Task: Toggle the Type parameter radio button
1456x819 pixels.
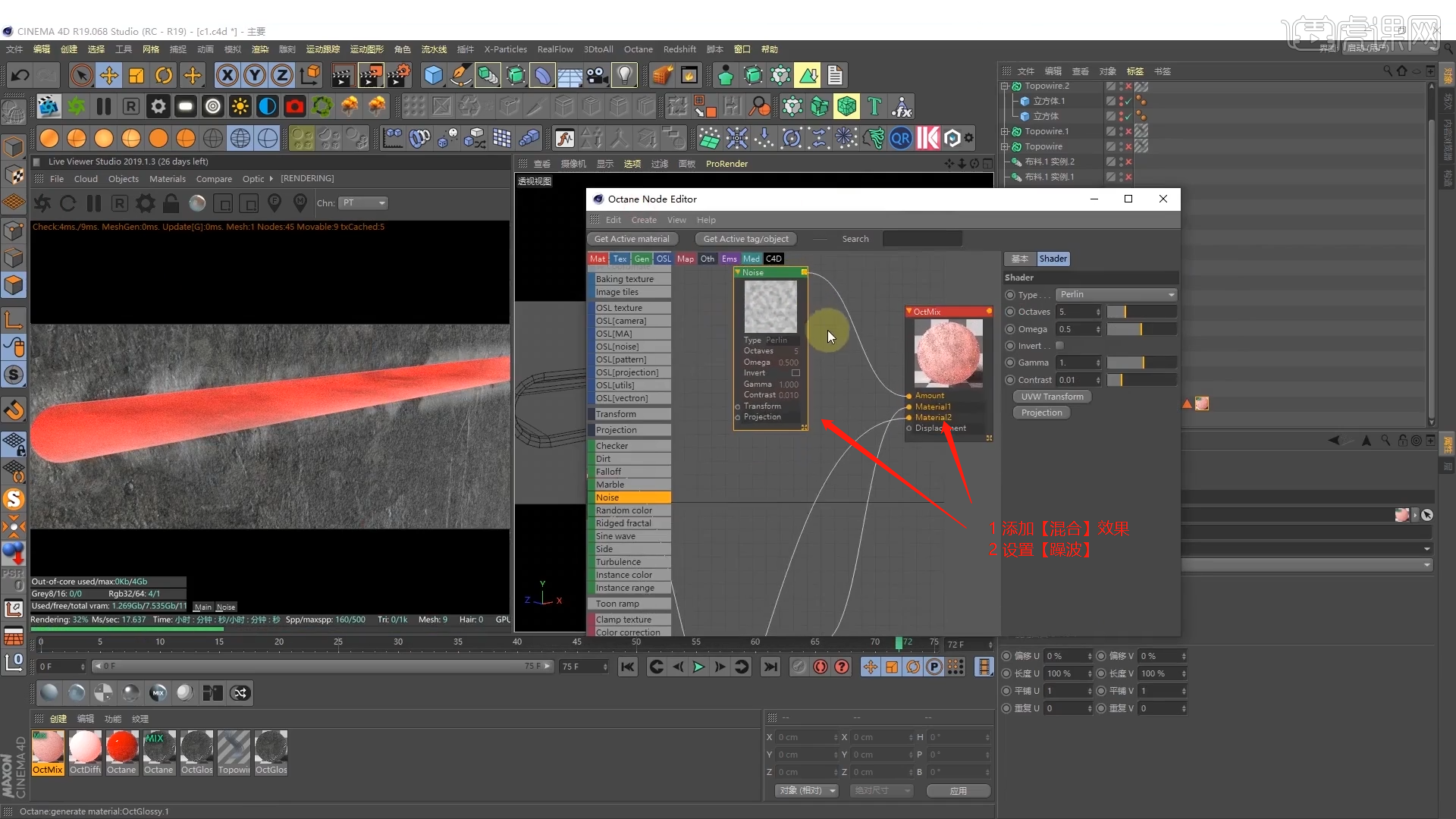Action: point(1010,295)
